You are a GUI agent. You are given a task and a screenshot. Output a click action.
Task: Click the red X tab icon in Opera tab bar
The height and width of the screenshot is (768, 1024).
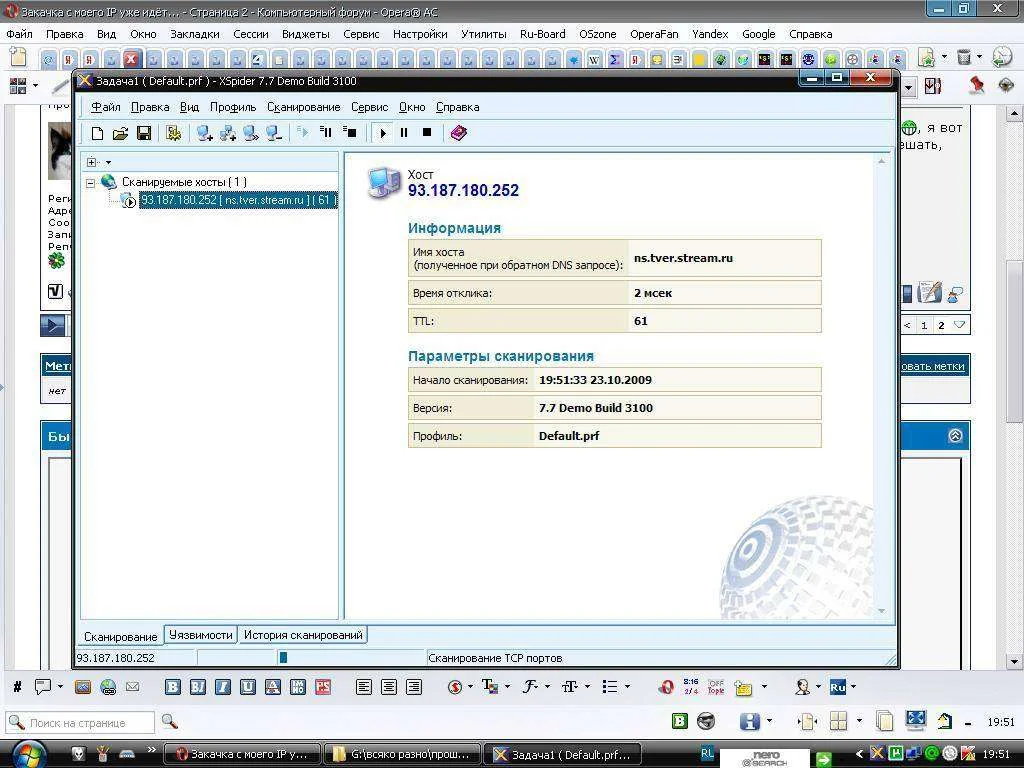(131, 59)
